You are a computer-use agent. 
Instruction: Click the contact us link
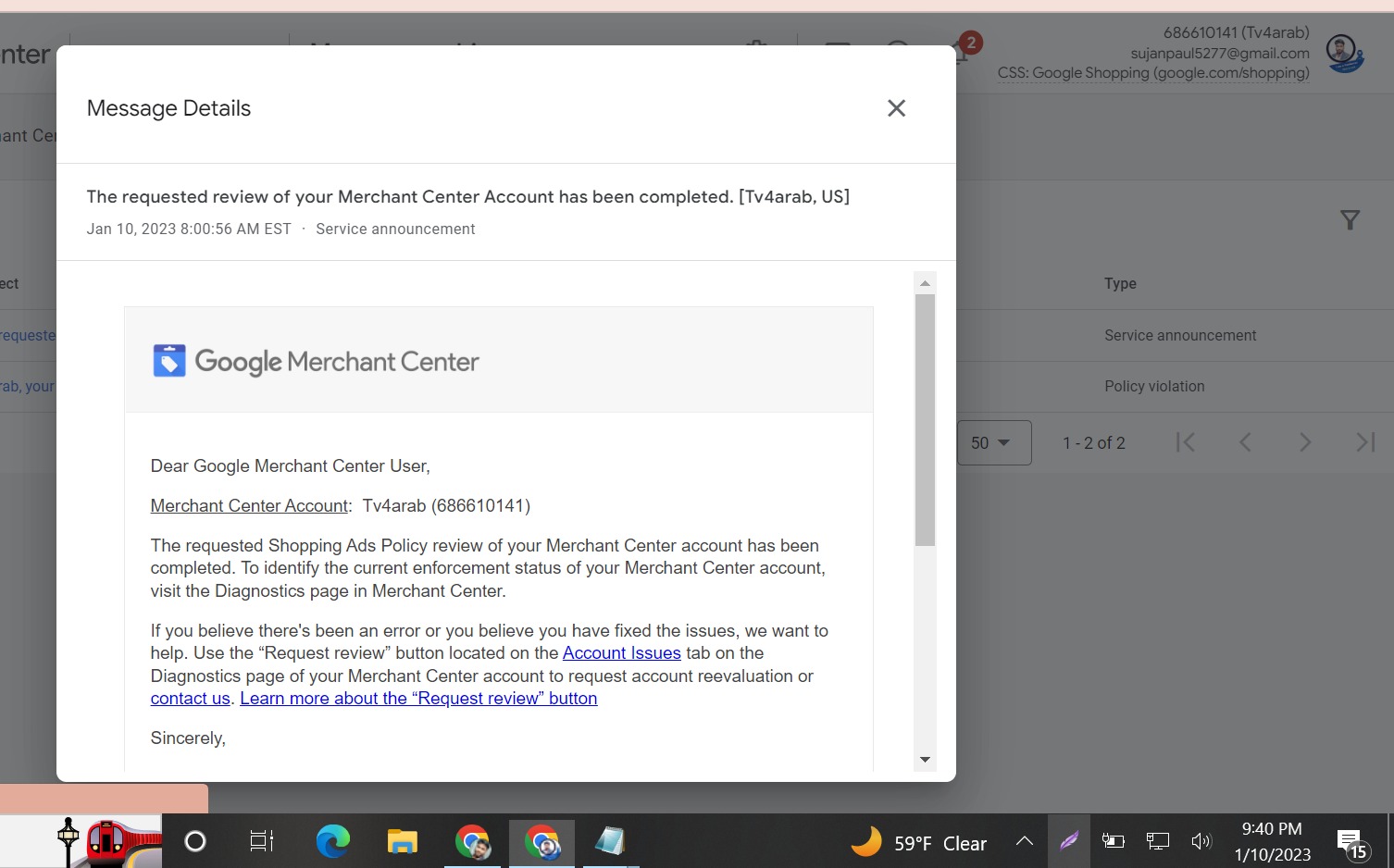tap(190, 699)
